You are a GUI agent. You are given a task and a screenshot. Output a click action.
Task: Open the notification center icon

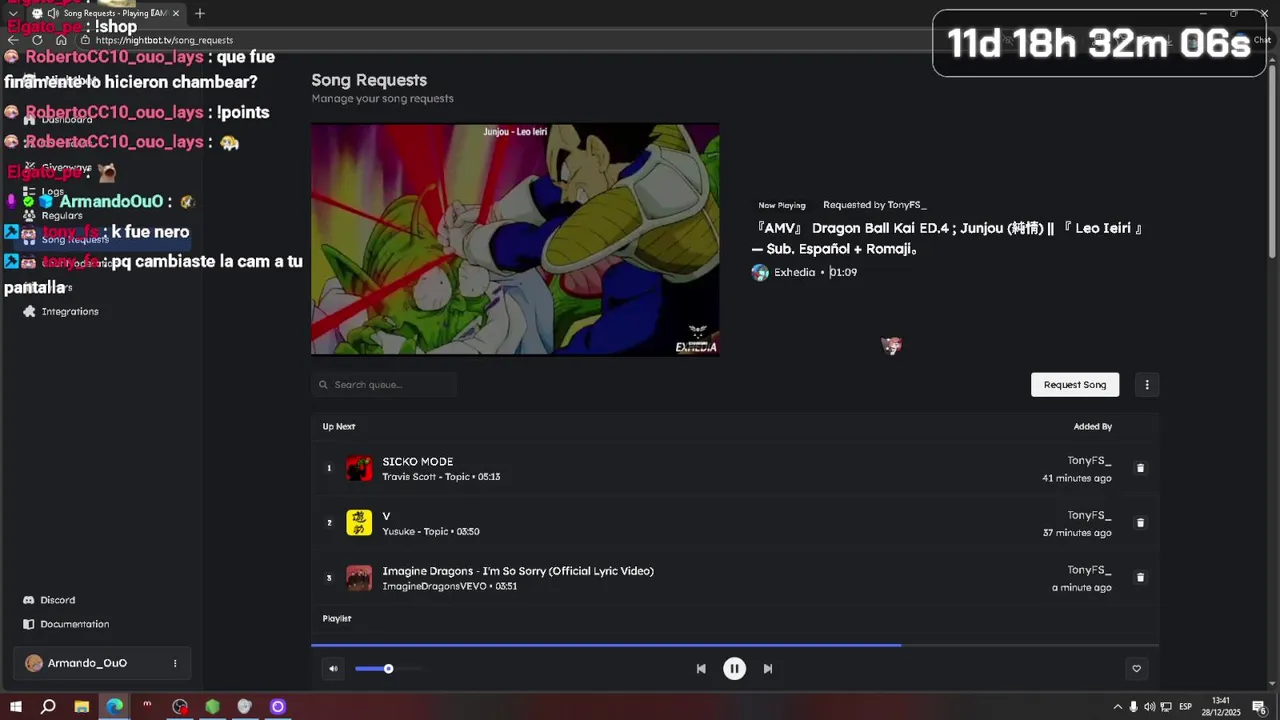tap(1259, 707)
